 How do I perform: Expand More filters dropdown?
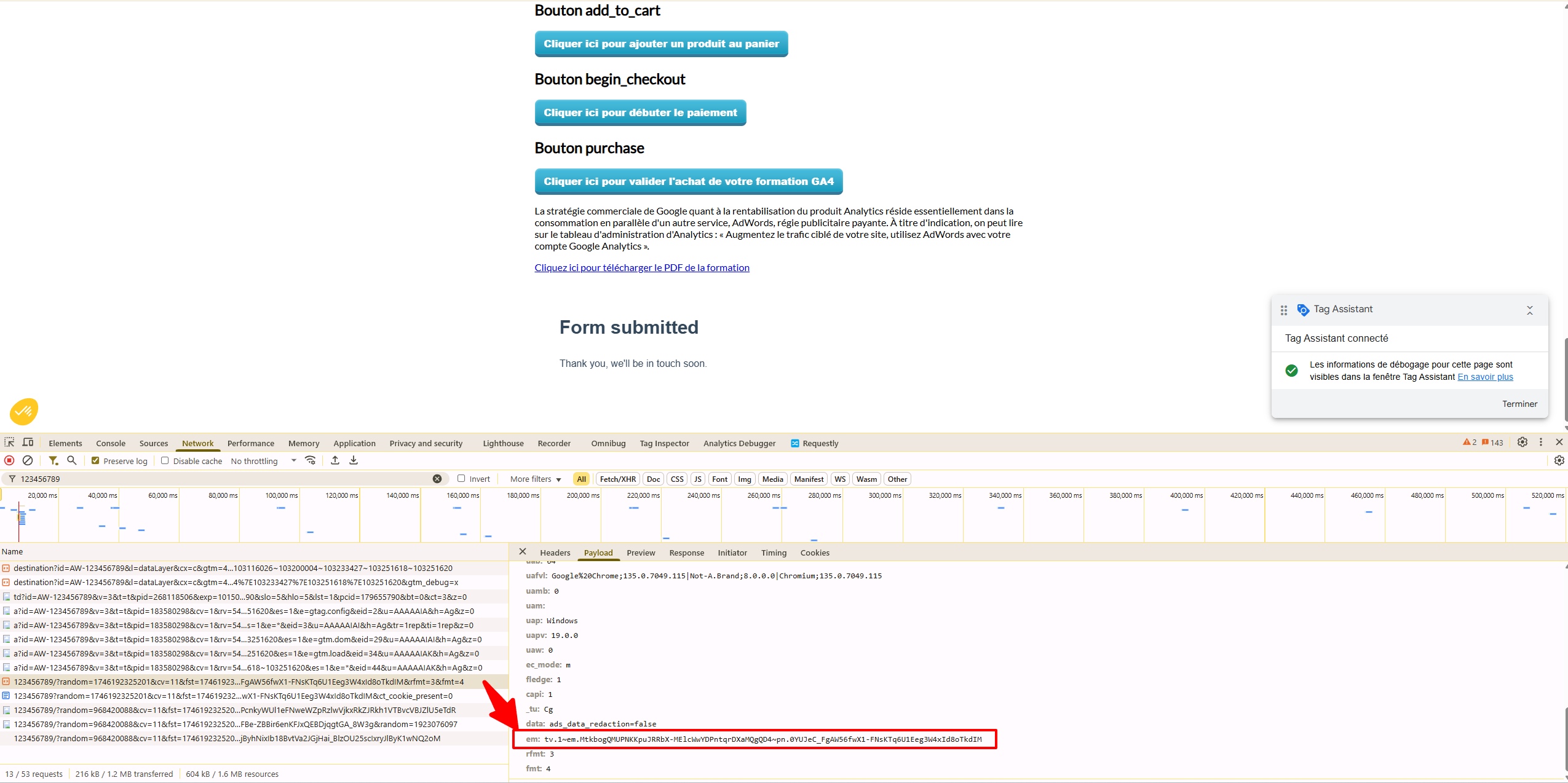536,479
